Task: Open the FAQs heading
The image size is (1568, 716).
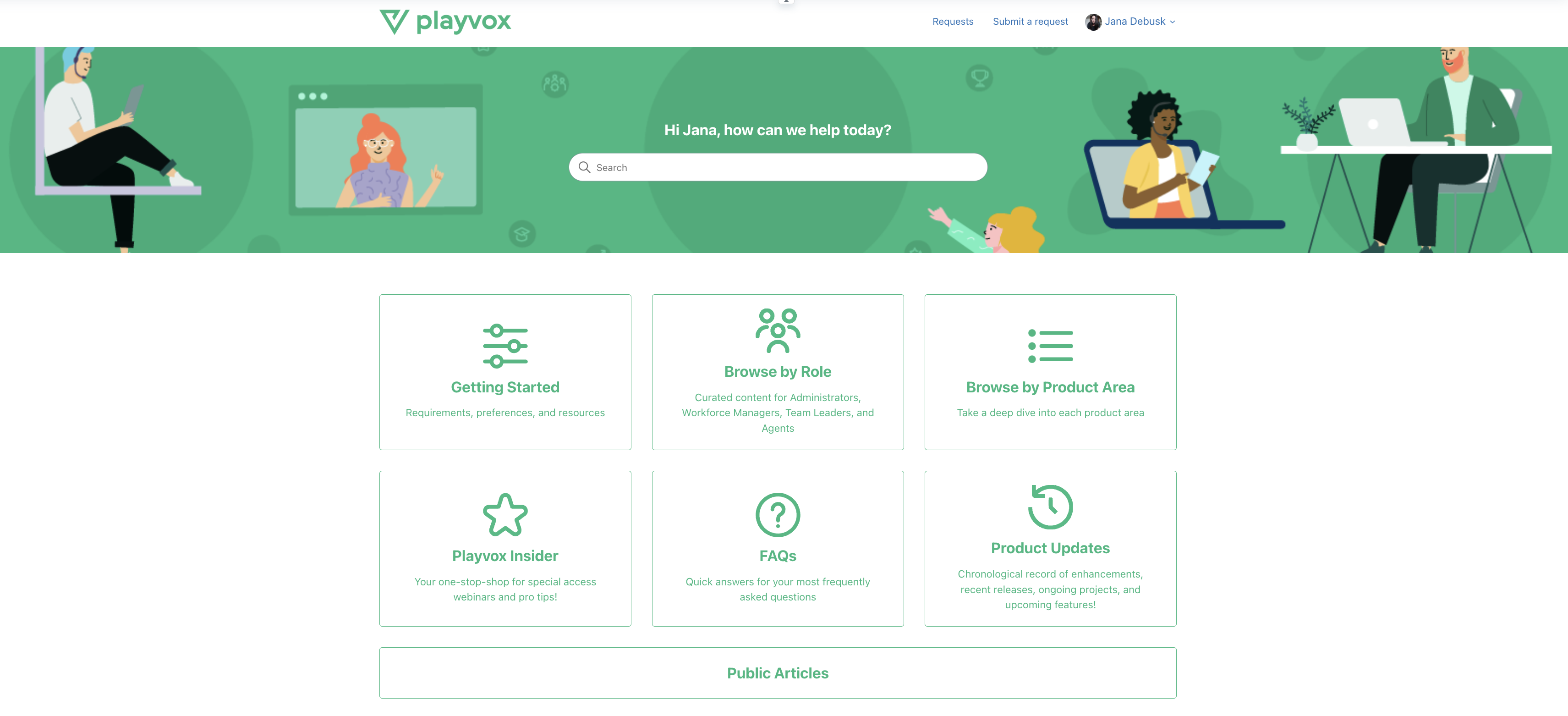Action: coord(778,556)
